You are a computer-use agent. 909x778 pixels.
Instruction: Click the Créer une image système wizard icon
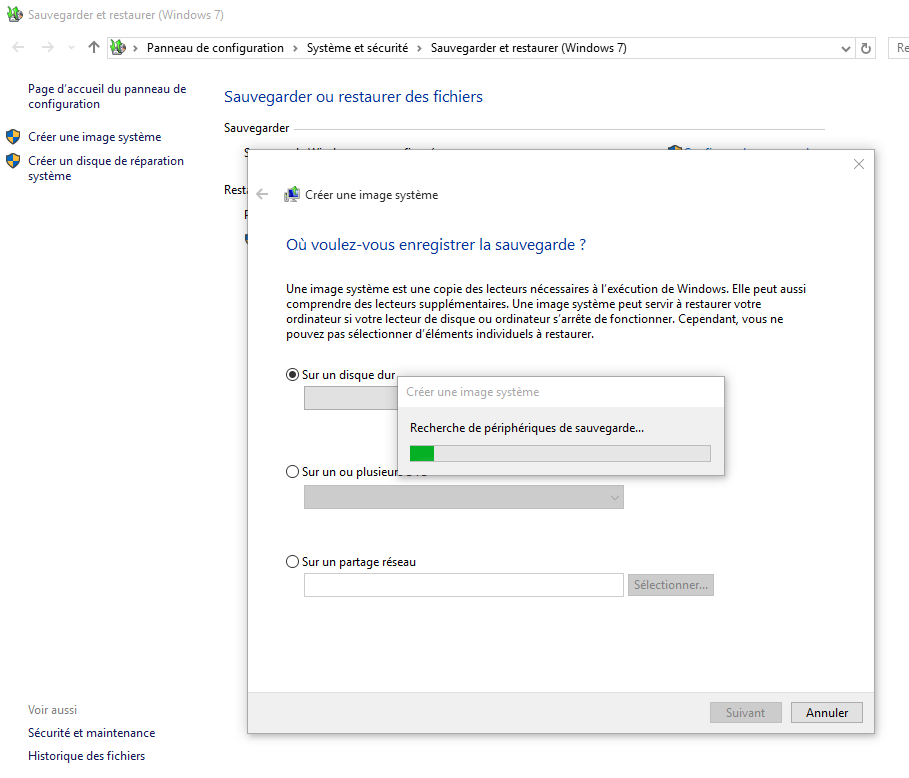coord(292,195)
